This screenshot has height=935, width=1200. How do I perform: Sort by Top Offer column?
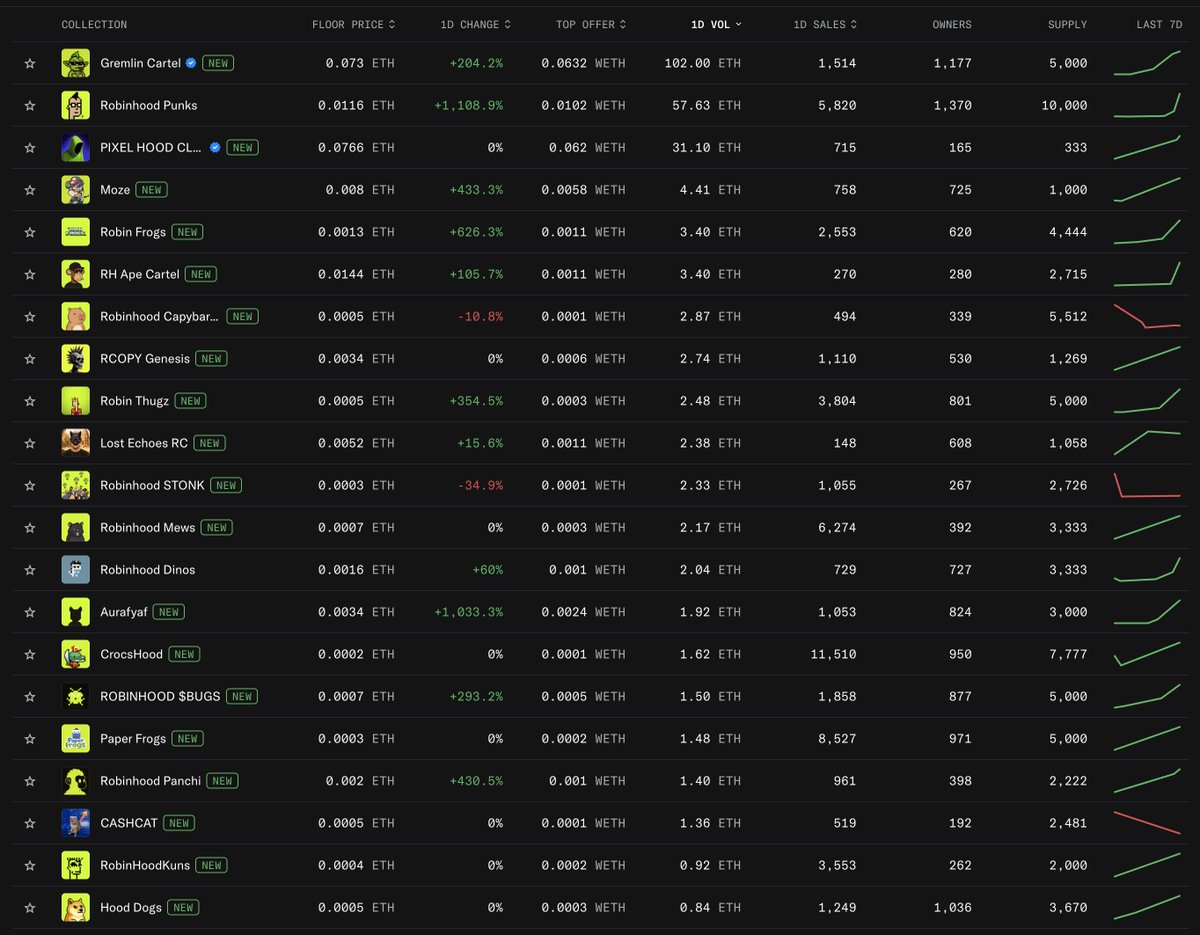pos(591,24)
